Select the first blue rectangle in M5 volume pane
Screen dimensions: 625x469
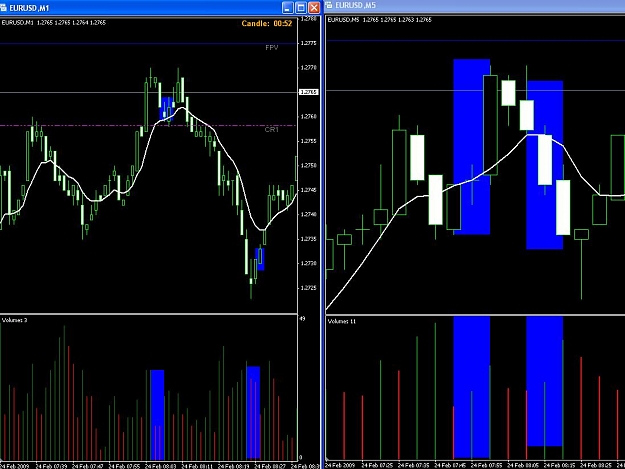click(472, 387)
